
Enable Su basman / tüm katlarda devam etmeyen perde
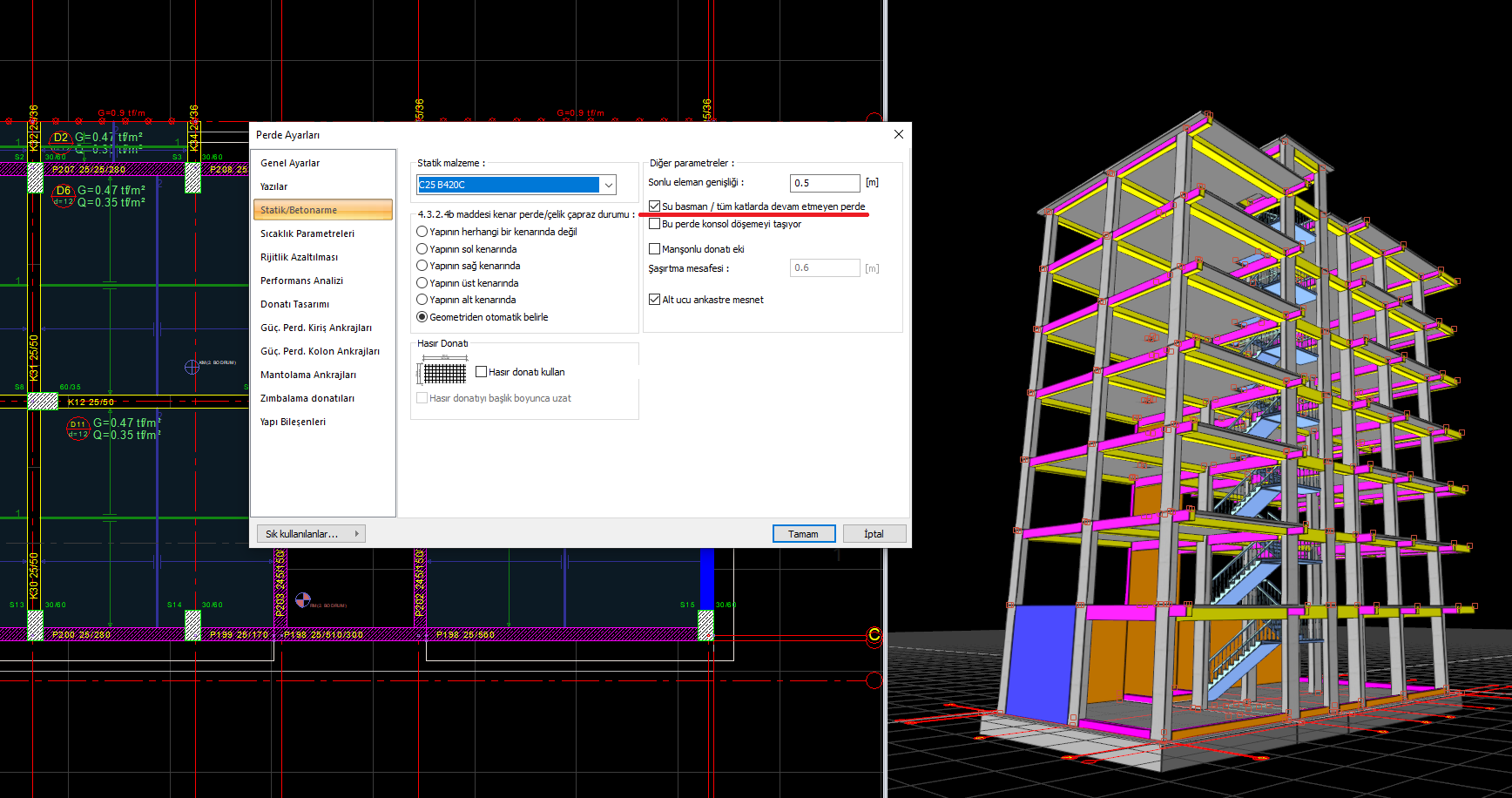point(654,206)
